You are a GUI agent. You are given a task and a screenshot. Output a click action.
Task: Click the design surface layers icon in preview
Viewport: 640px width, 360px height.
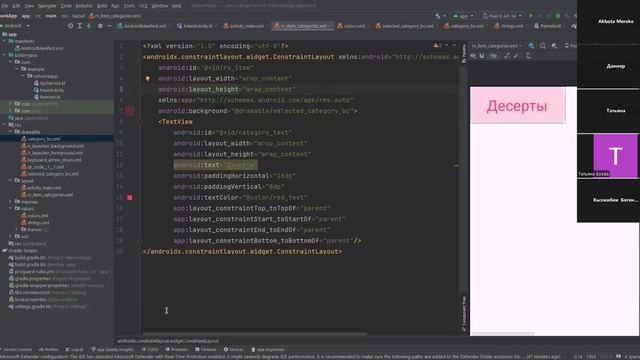[x=531, y=46]
